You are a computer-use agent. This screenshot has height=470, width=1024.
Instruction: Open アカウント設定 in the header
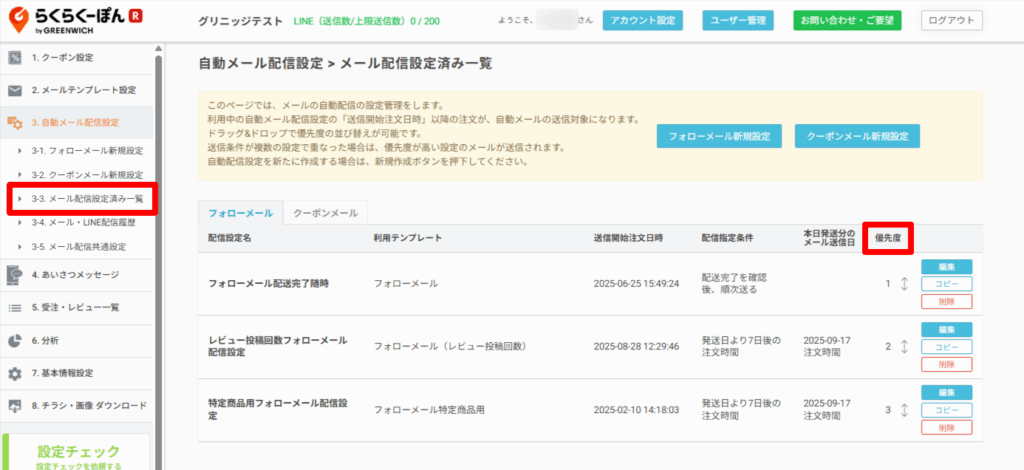(640, 20)
